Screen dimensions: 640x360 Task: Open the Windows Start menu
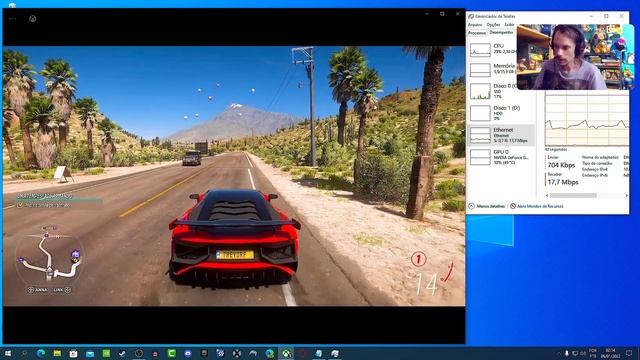7,353
